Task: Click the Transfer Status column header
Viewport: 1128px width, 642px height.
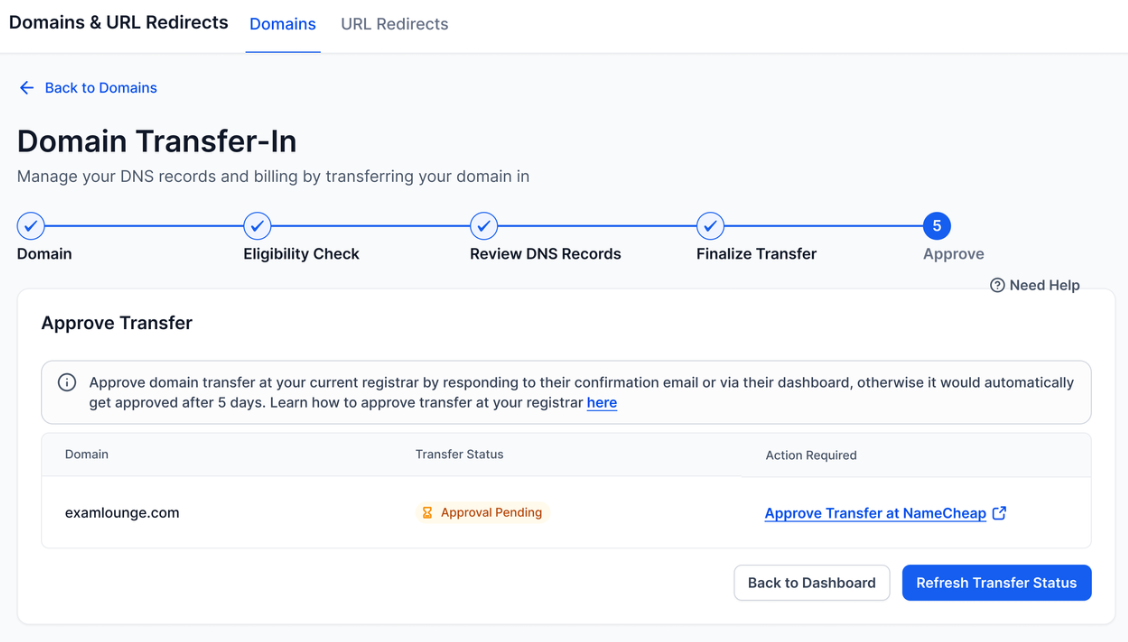Action: click(459, 454)
